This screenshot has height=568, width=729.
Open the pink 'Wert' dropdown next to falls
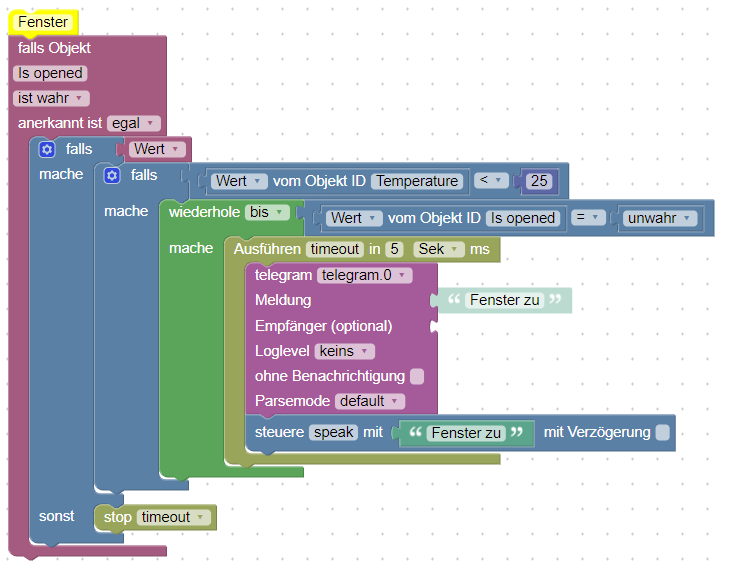pos(157,149)
